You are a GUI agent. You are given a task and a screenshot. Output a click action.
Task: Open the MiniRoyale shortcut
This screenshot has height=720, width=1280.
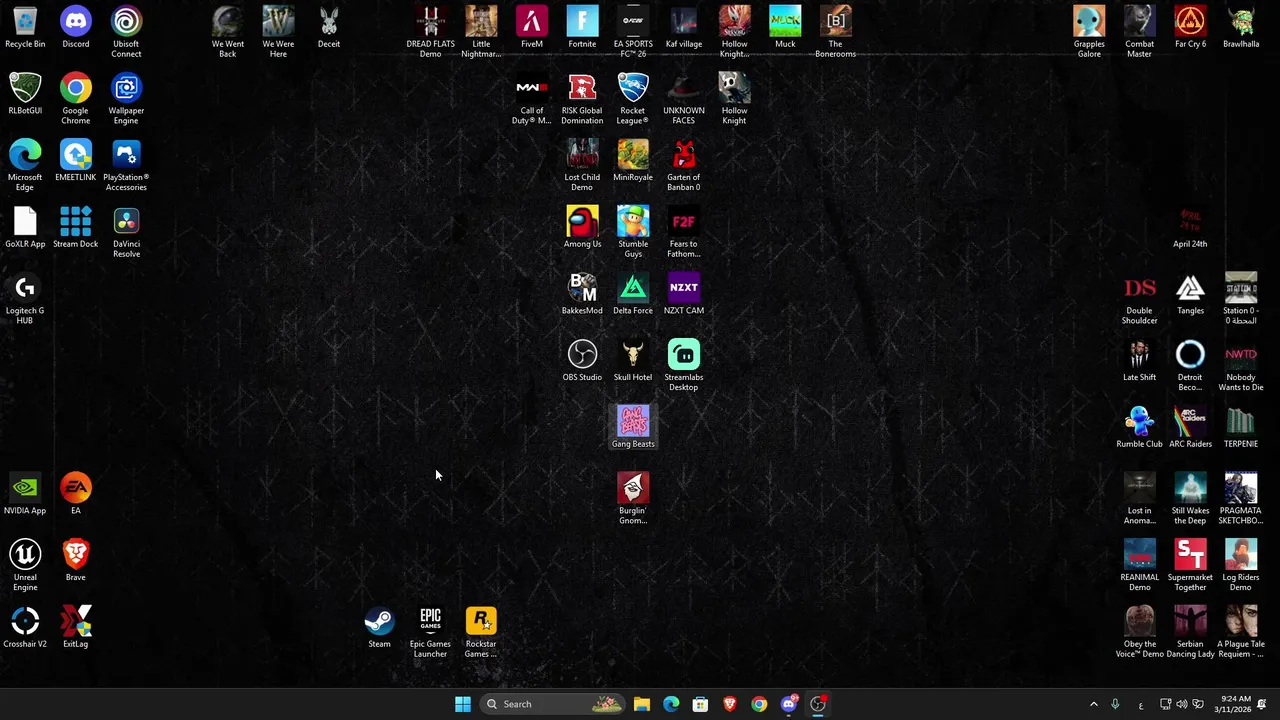(x=633, y=161)
